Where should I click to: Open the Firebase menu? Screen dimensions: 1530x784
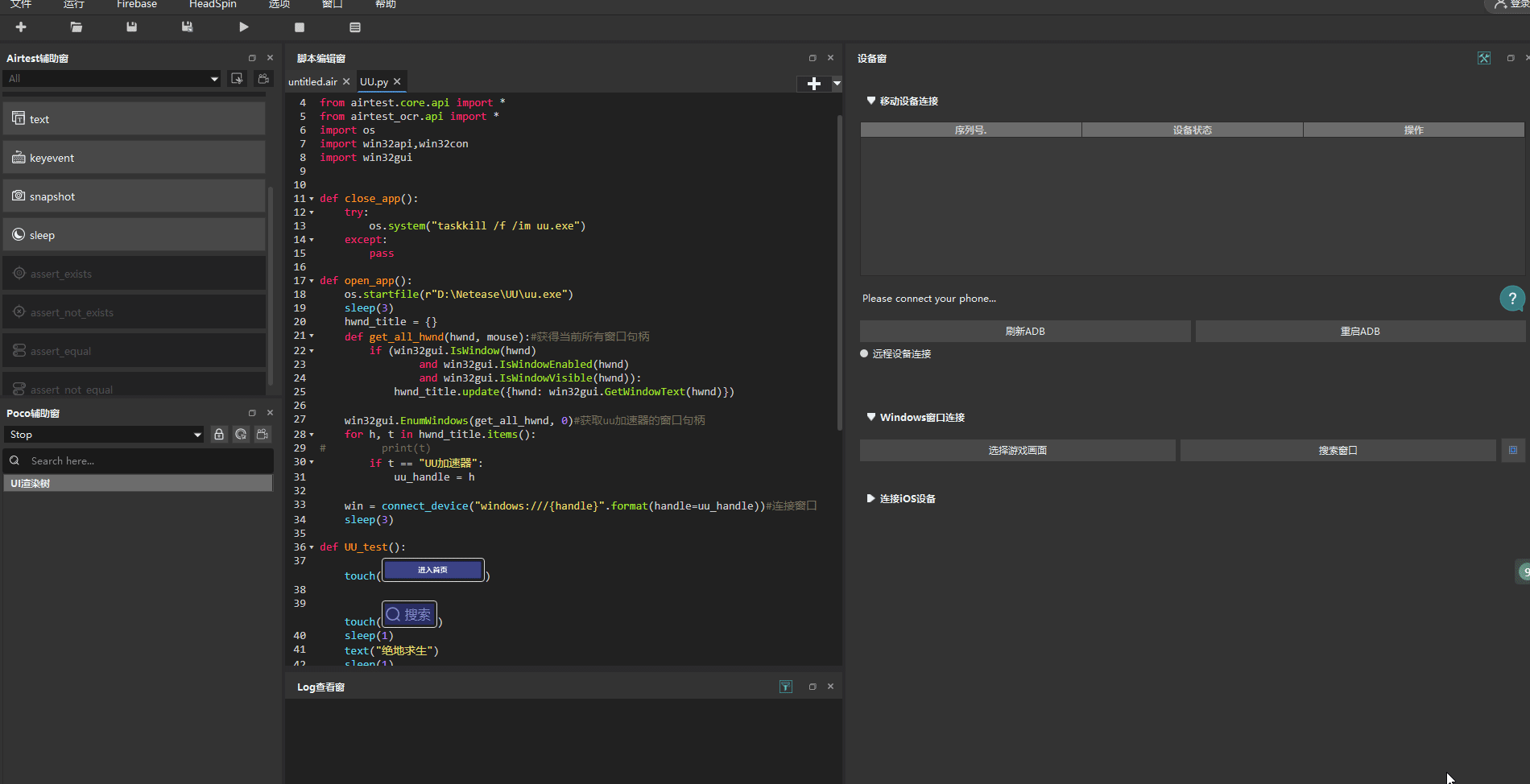(137, 4)
